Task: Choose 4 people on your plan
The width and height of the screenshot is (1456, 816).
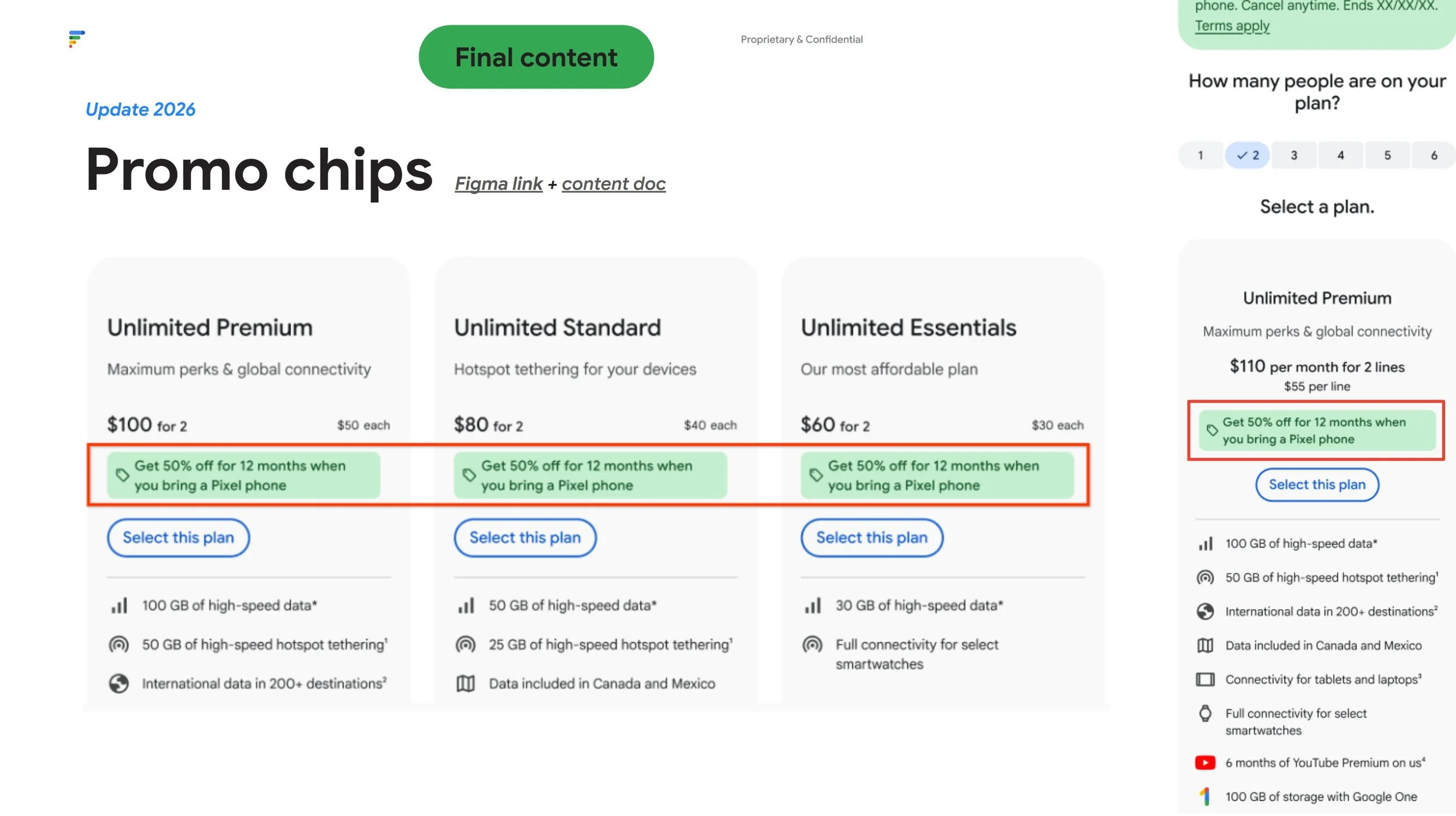Action: 1341,156
